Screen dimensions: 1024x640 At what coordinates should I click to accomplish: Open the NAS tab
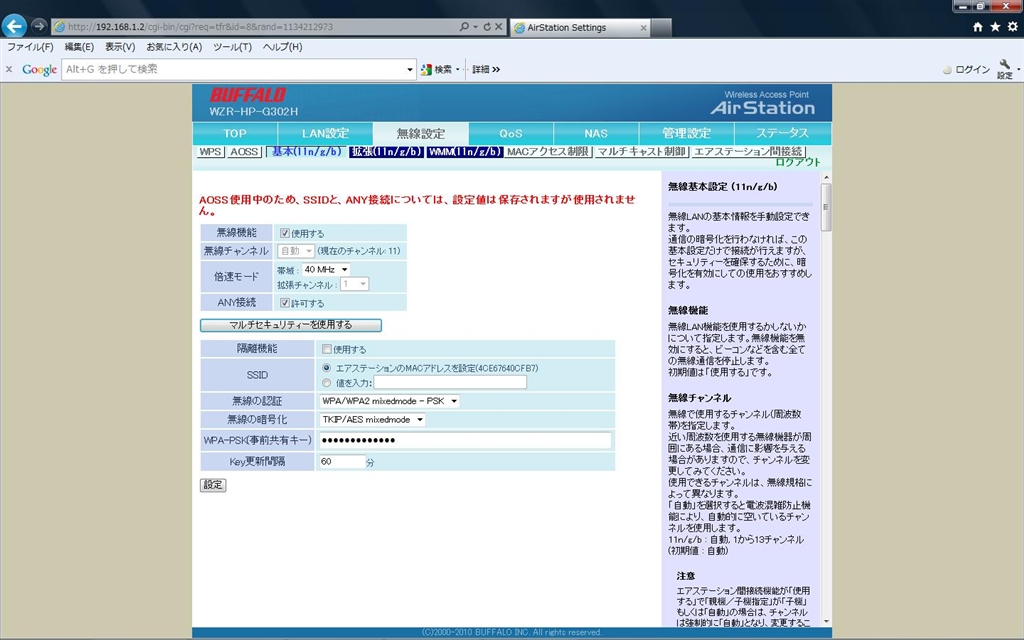[596, 133]
